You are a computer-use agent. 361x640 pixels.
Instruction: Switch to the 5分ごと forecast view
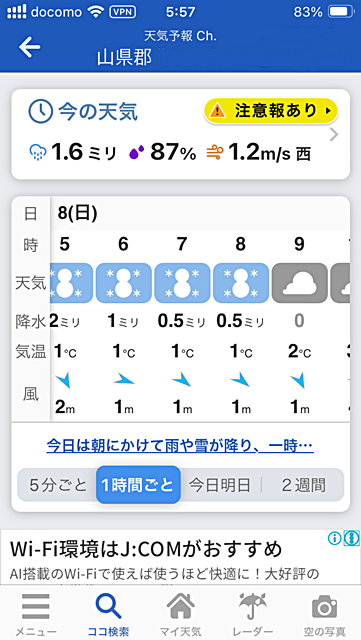point(58,485)
